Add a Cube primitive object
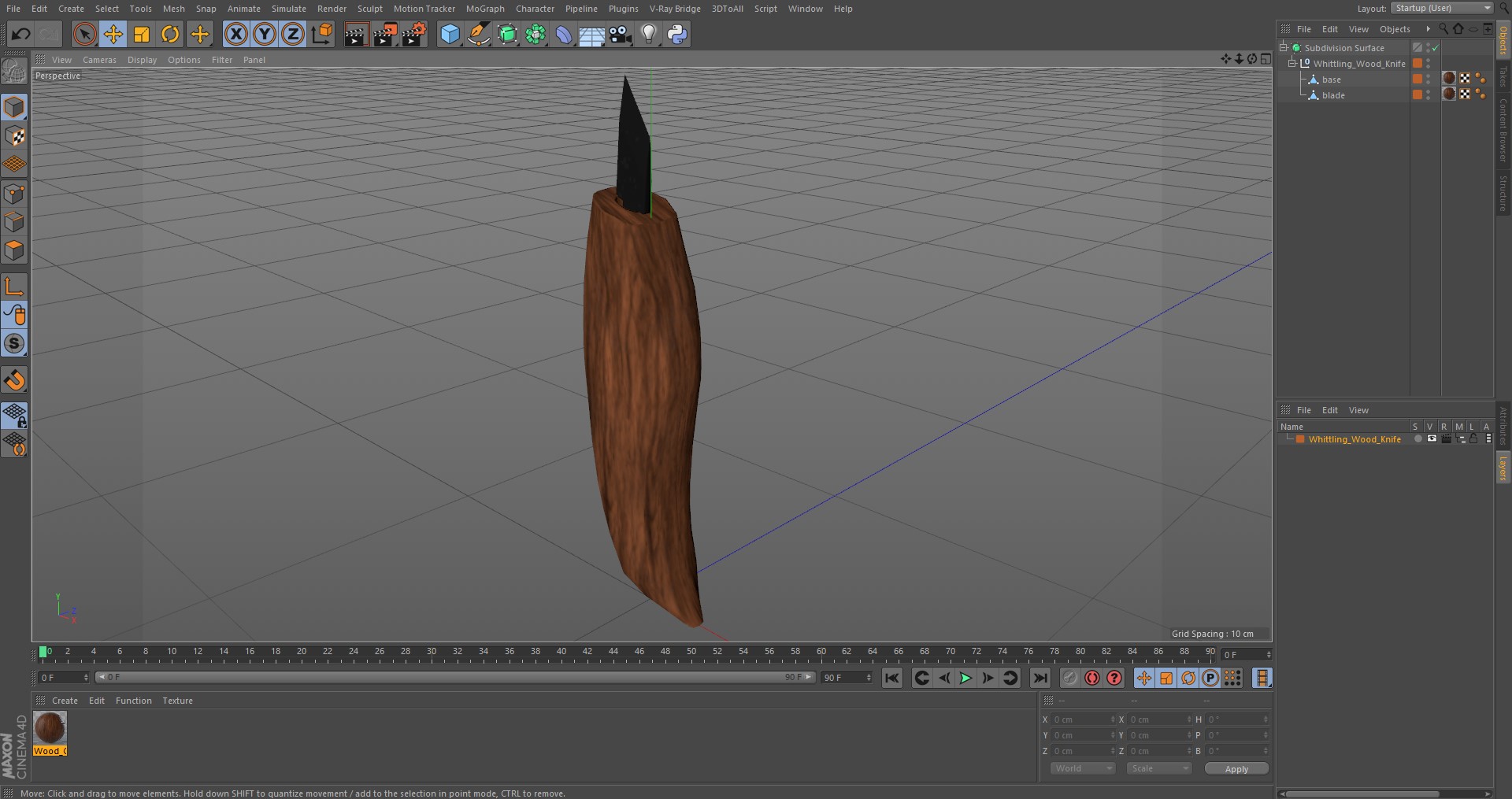Screen dimensions: 1512x799 (450, 34)
